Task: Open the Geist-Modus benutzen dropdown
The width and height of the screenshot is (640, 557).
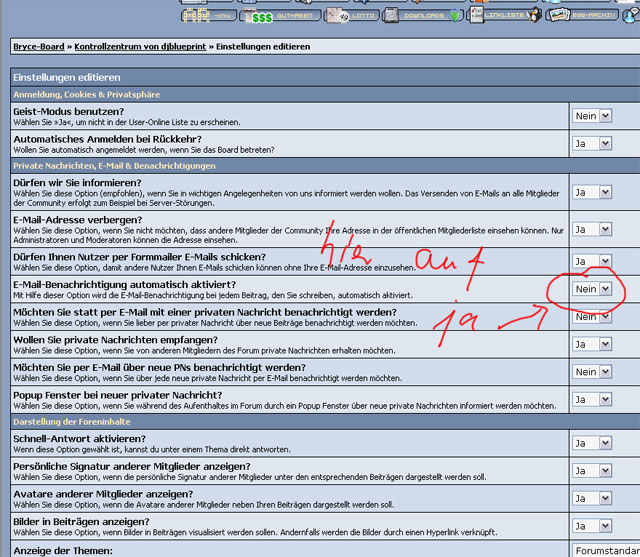Action: tap(592, 116)
